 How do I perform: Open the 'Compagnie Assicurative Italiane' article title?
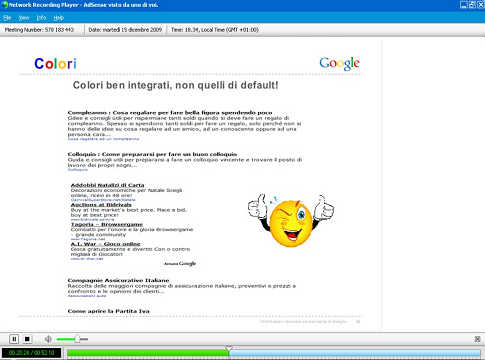point(118,280)
